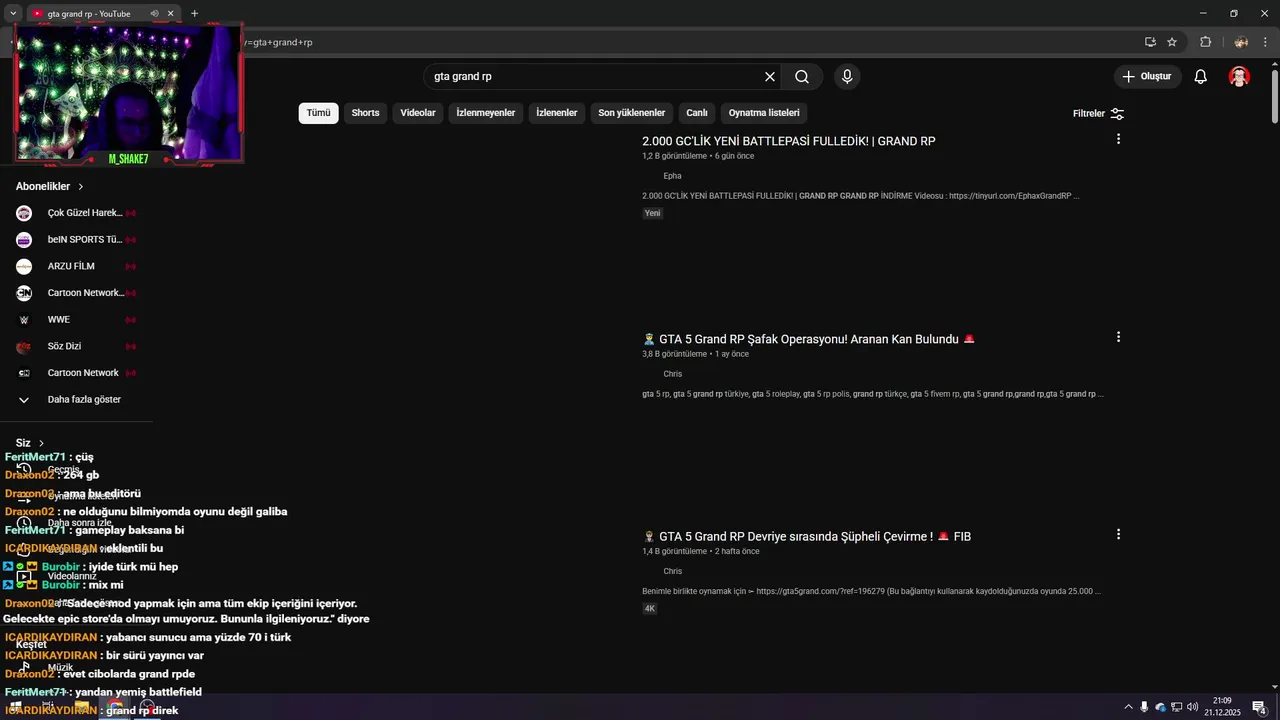The height and width of the screenshot is (720, 1280).
Task: Click the 4K badge under Şüpheli Çevirme video
Action: (649, 608)
